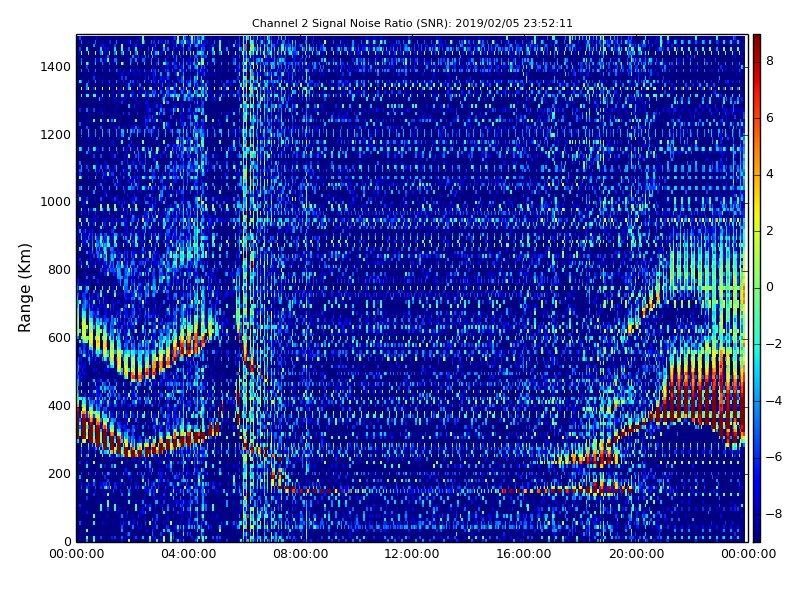800x600 pixels.
Task: Click the plot title showing Channel 2 SNR
Action: click(412, 23)
